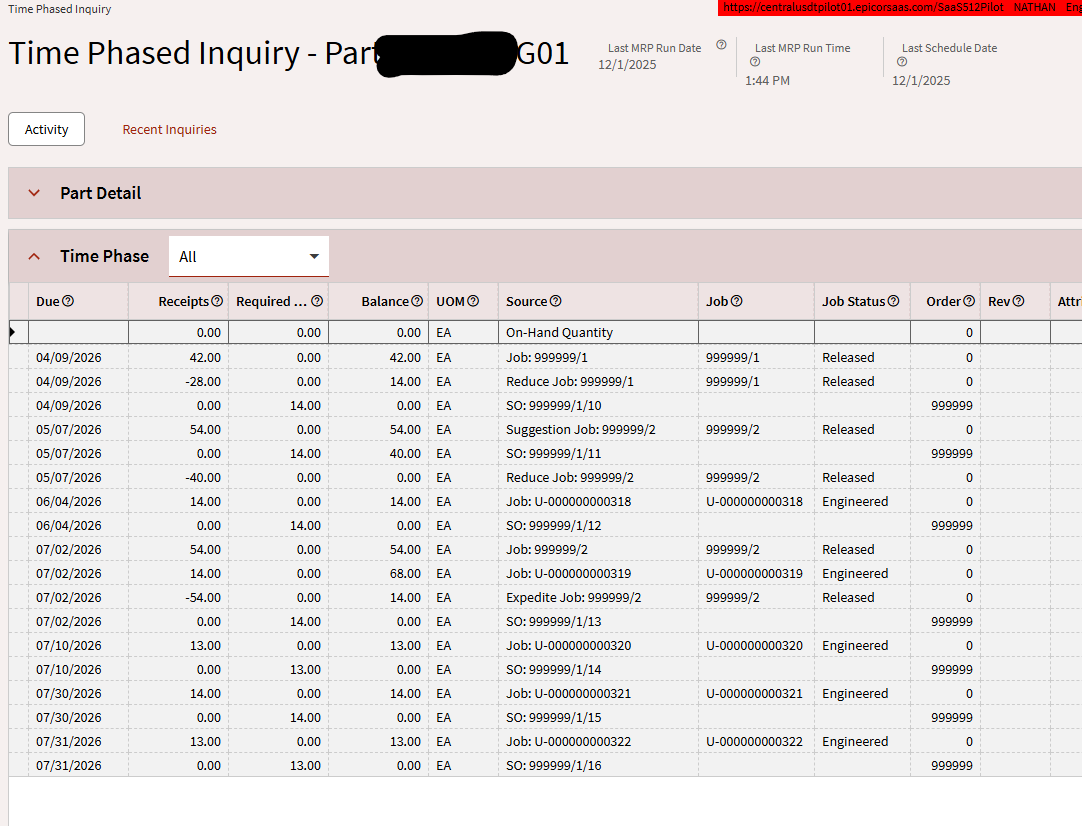Click the Last MRP Run Time value 1:44 PM
Viewport: 1082px width, 826px height.
point(767,80)
